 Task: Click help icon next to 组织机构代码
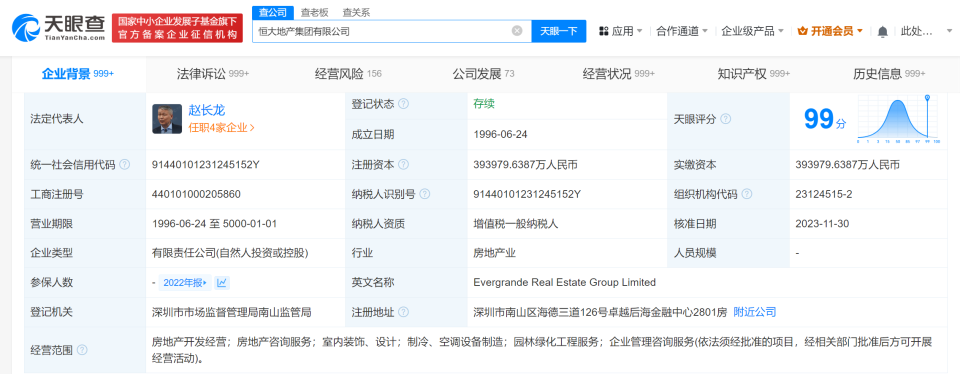(x=746, y=194)
